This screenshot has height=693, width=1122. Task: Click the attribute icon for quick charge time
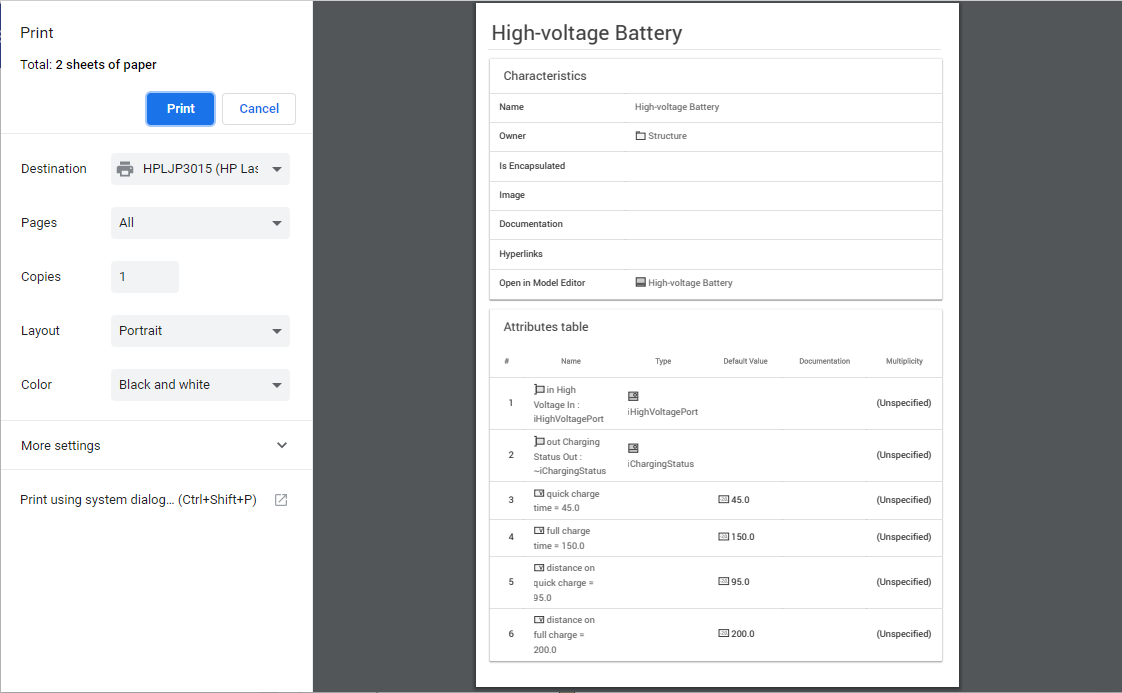click(x=539, y=494)
